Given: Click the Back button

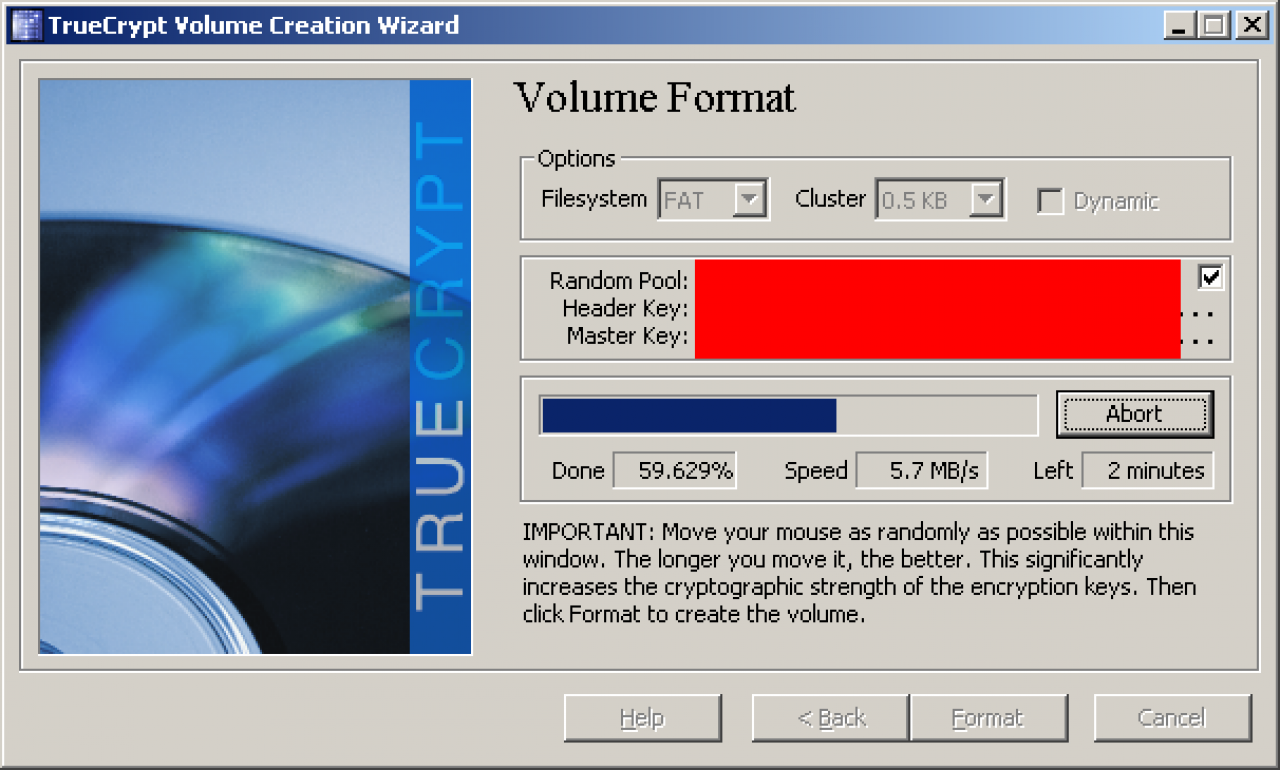Looking at the screenshot, I should pyautogui.click(x=830, y=718).
